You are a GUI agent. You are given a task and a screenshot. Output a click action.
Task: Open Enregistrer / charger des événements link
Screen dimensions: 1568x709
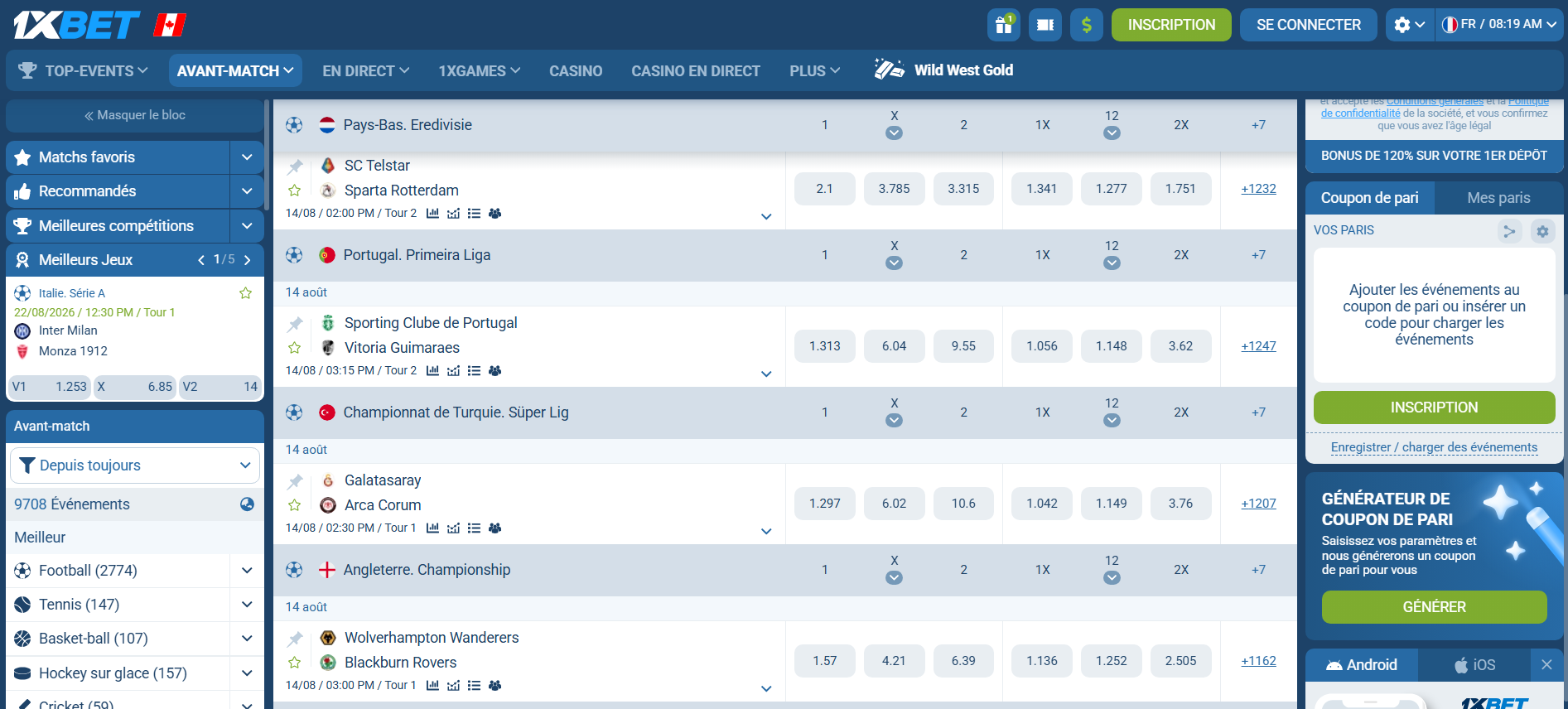click(x=1434, y=447)
